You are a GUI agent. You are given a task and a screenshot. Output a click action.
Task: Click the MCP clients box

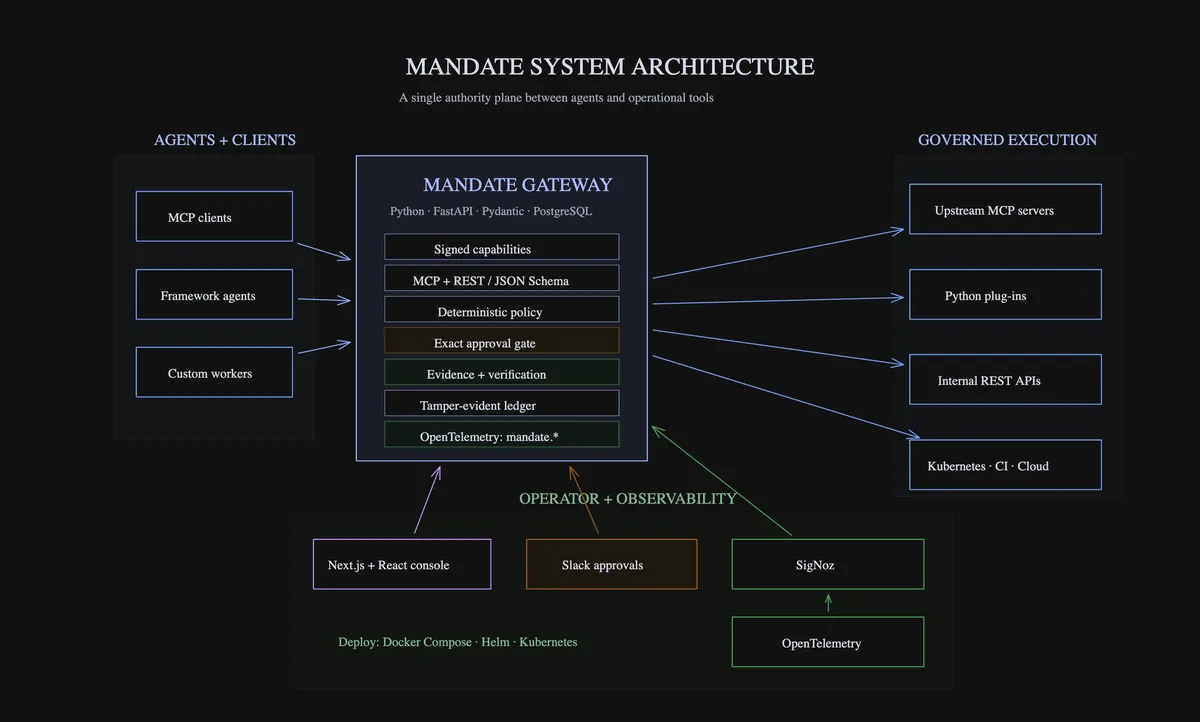click(214, 216)
